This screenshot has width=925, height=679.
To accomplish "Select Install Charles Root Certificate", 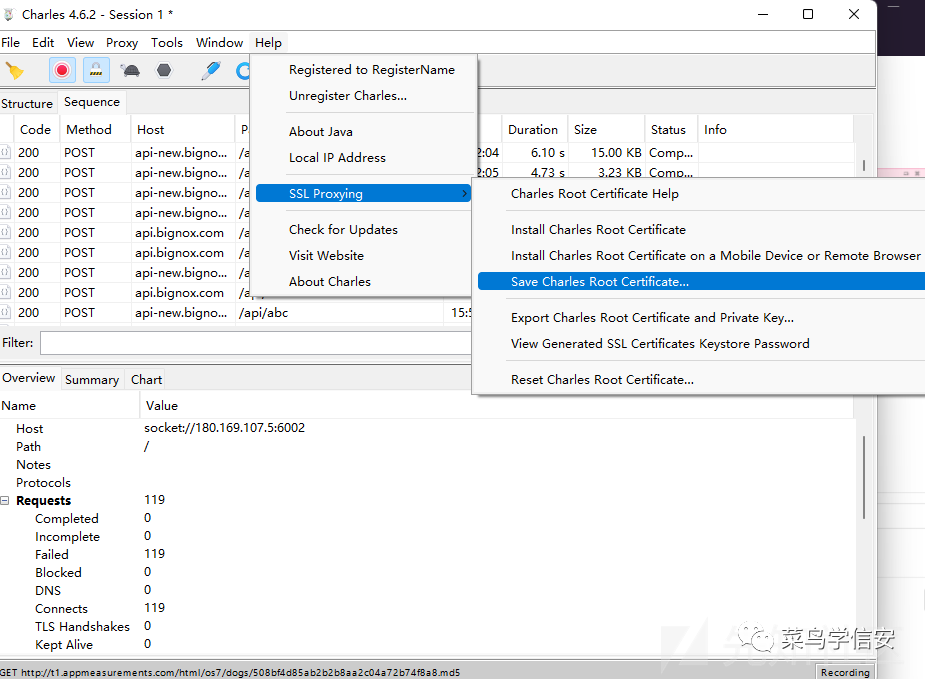I will coord(598,229).
